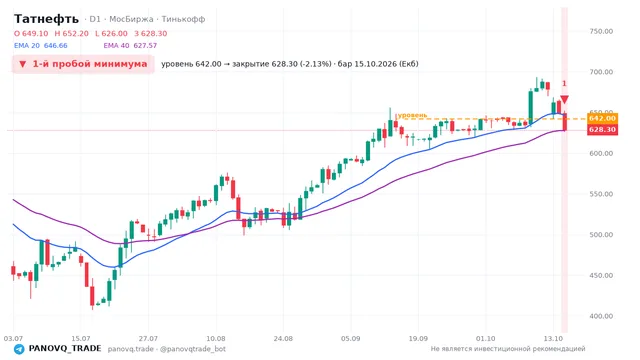This screenshot has height=360, width=640.
Task: Click the 700.00 price axis label
Action: tap(601, 72)
